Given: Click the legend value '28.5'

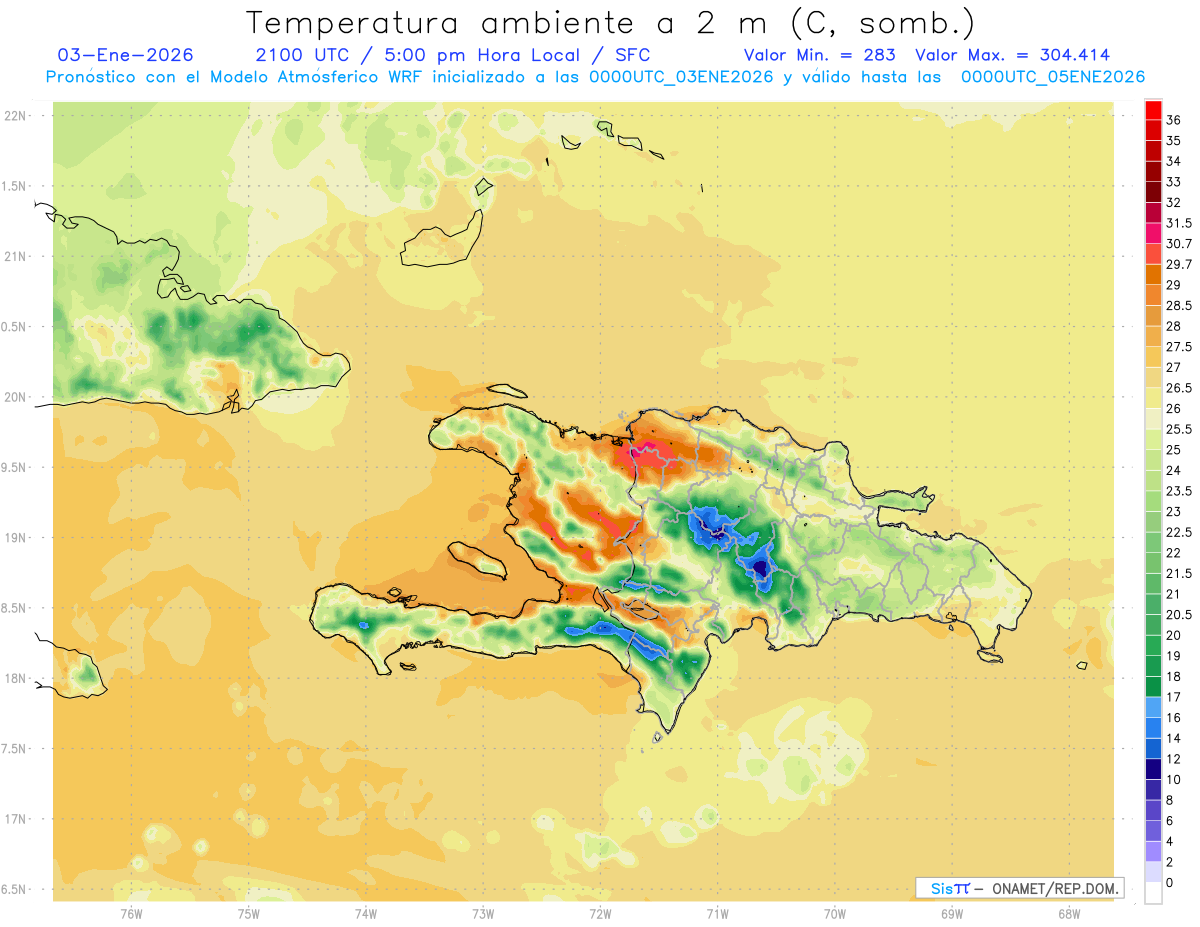Looking at the screenshot, I should (x=1179, y=306).
